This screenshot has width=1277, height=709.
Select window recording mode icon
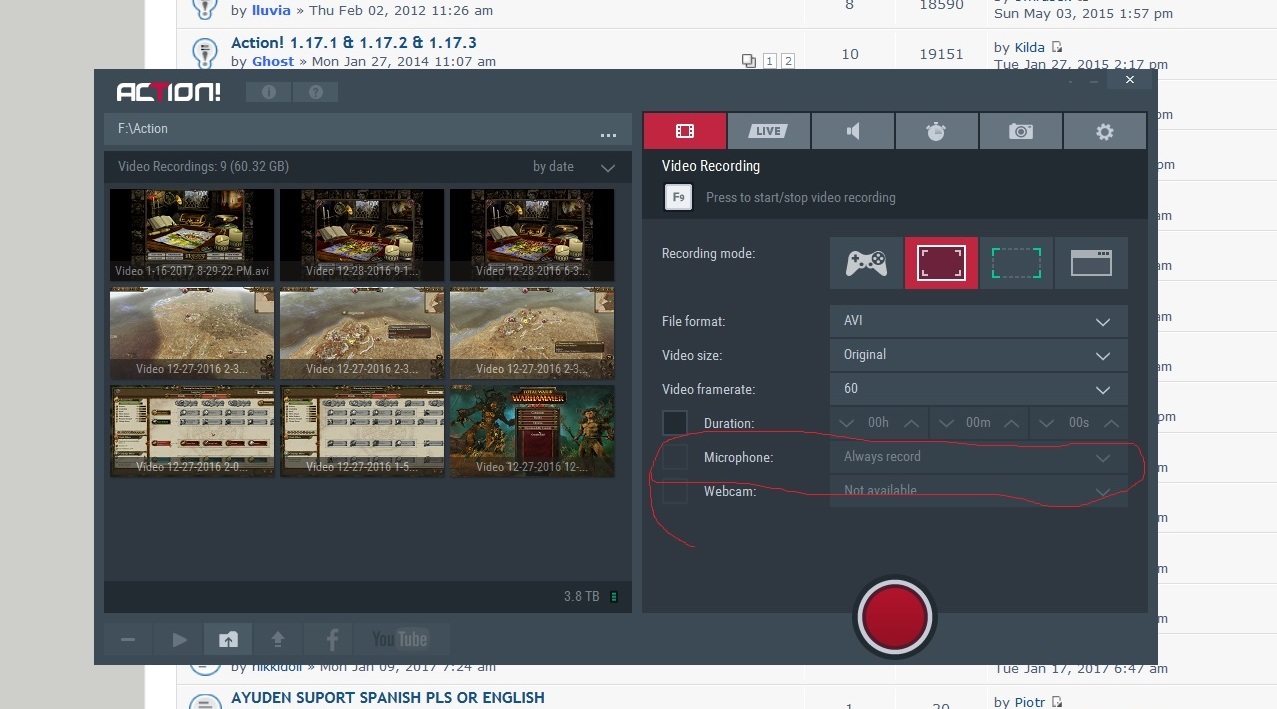(x=1091, y=263)
